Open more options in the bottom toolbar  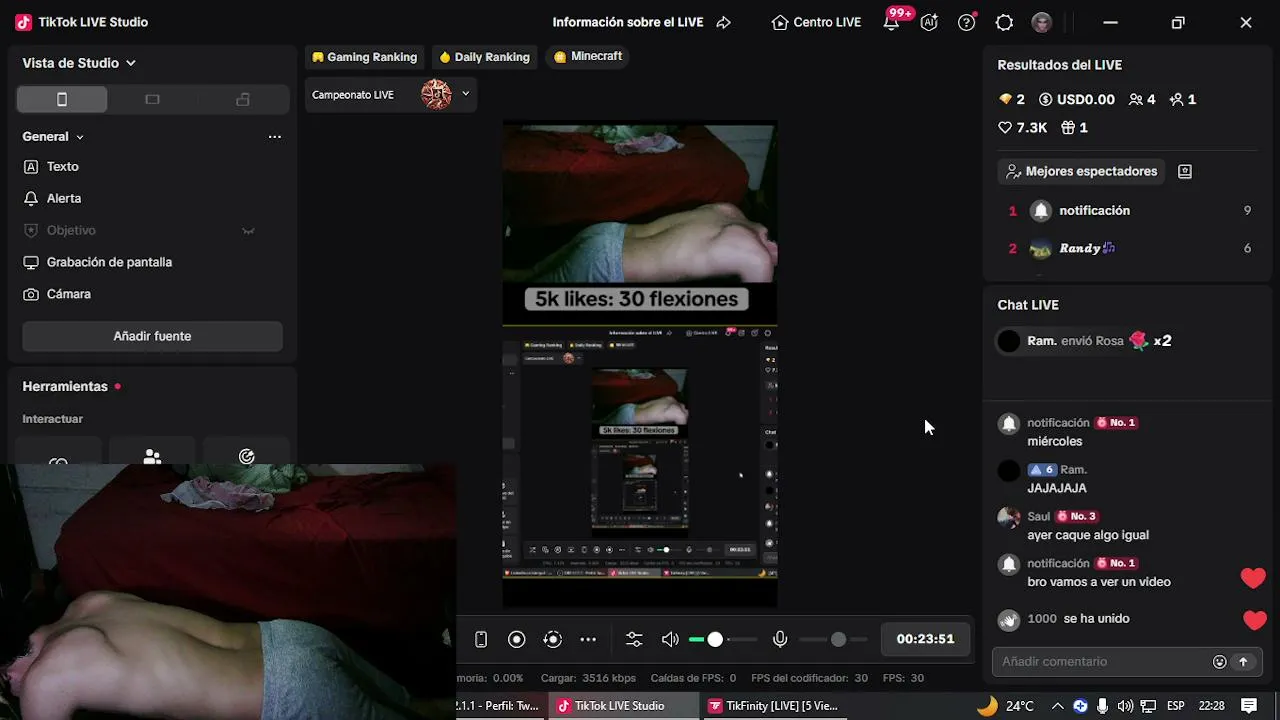pos(588,640)
